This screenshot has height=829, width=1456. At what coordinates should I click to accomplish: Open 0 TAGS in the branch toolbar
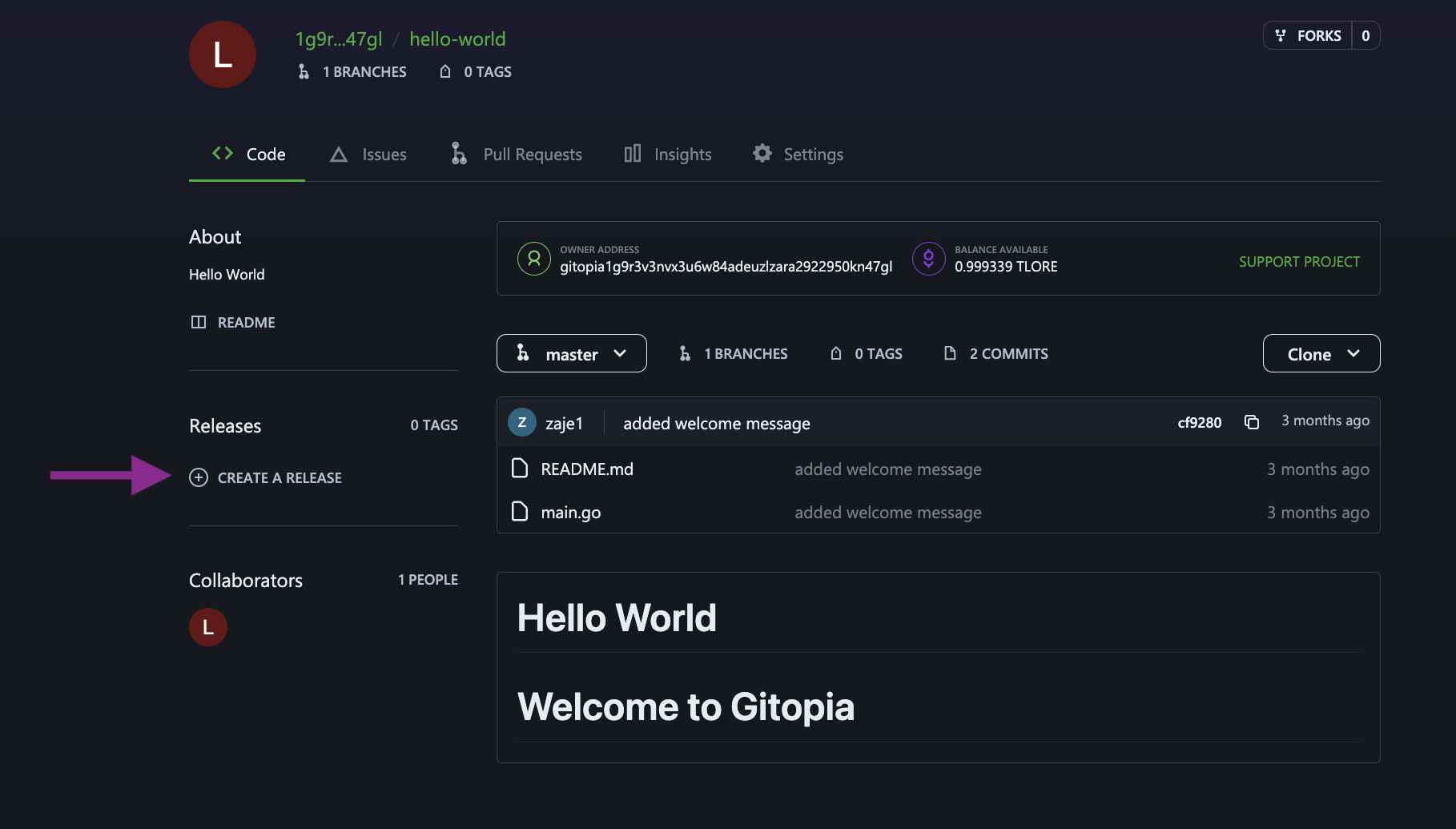tap(879, 353)
